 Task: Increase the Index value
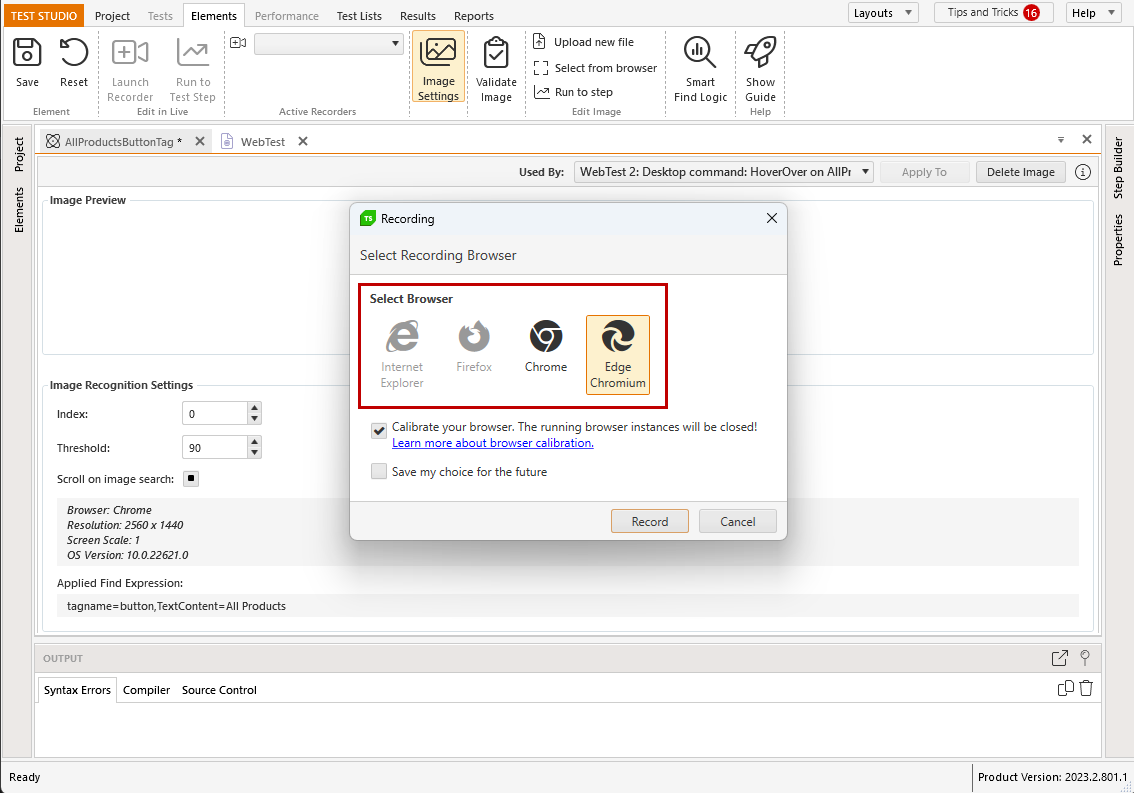(254, 408)
